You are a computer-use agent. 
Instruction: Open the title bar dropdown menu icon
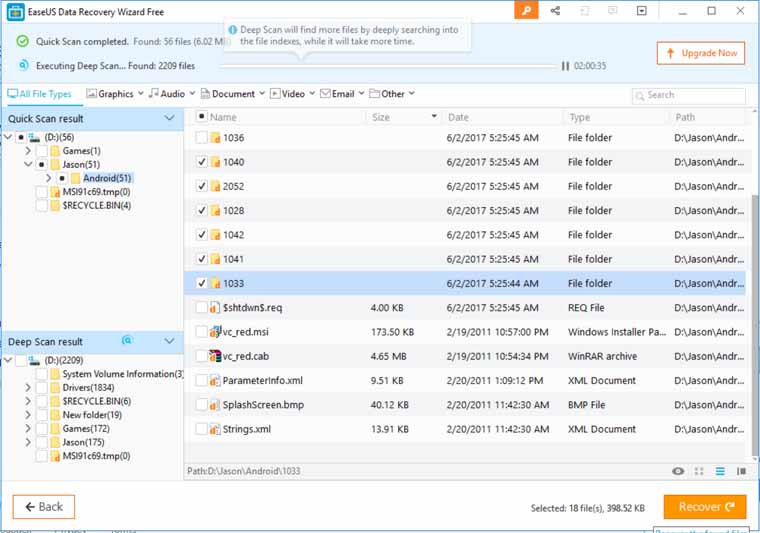[x=641, y=11]
